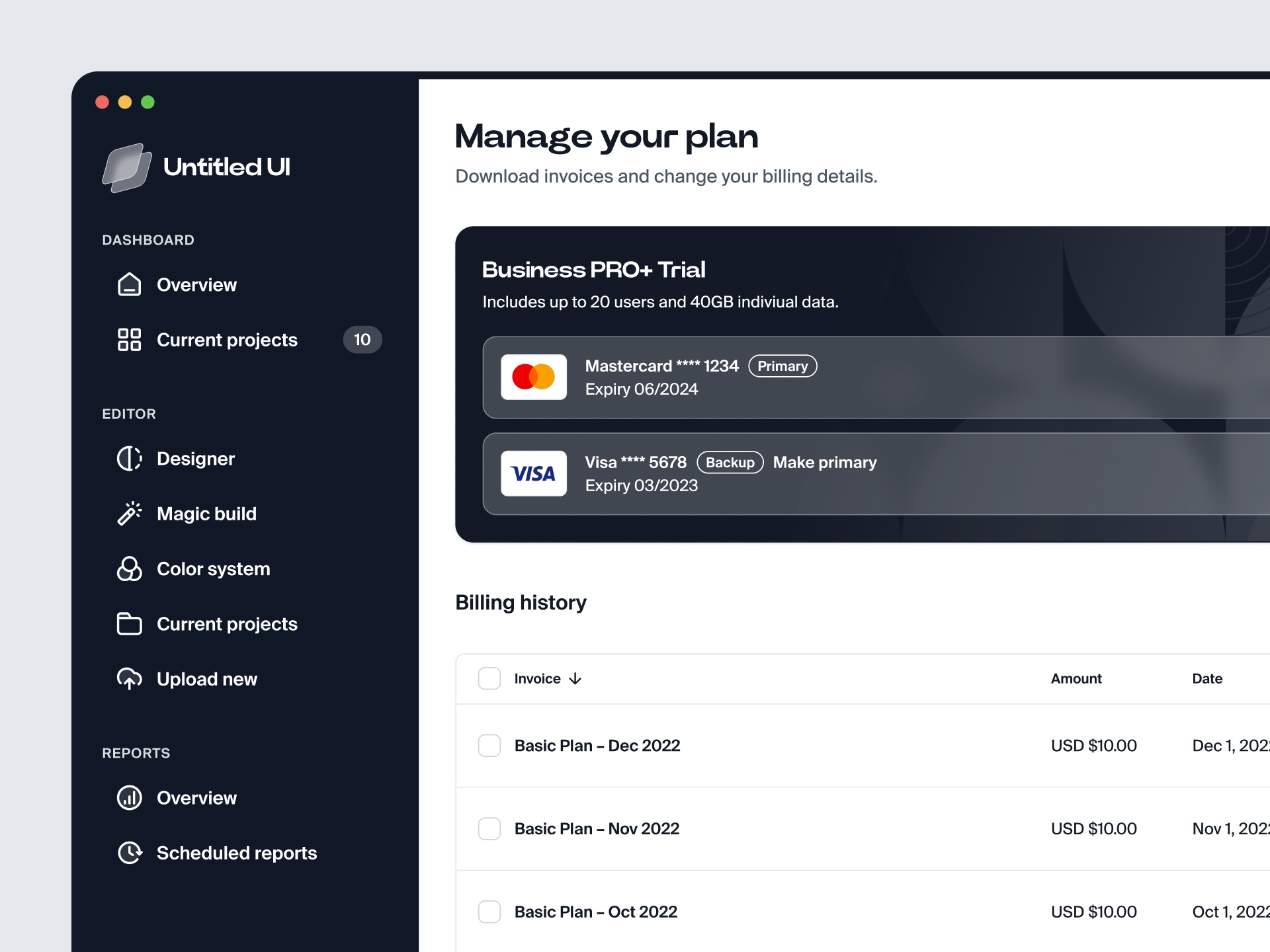Click the Untitled UI brand name
This screenshot has height=952, width=1270.
coord(227,167)
